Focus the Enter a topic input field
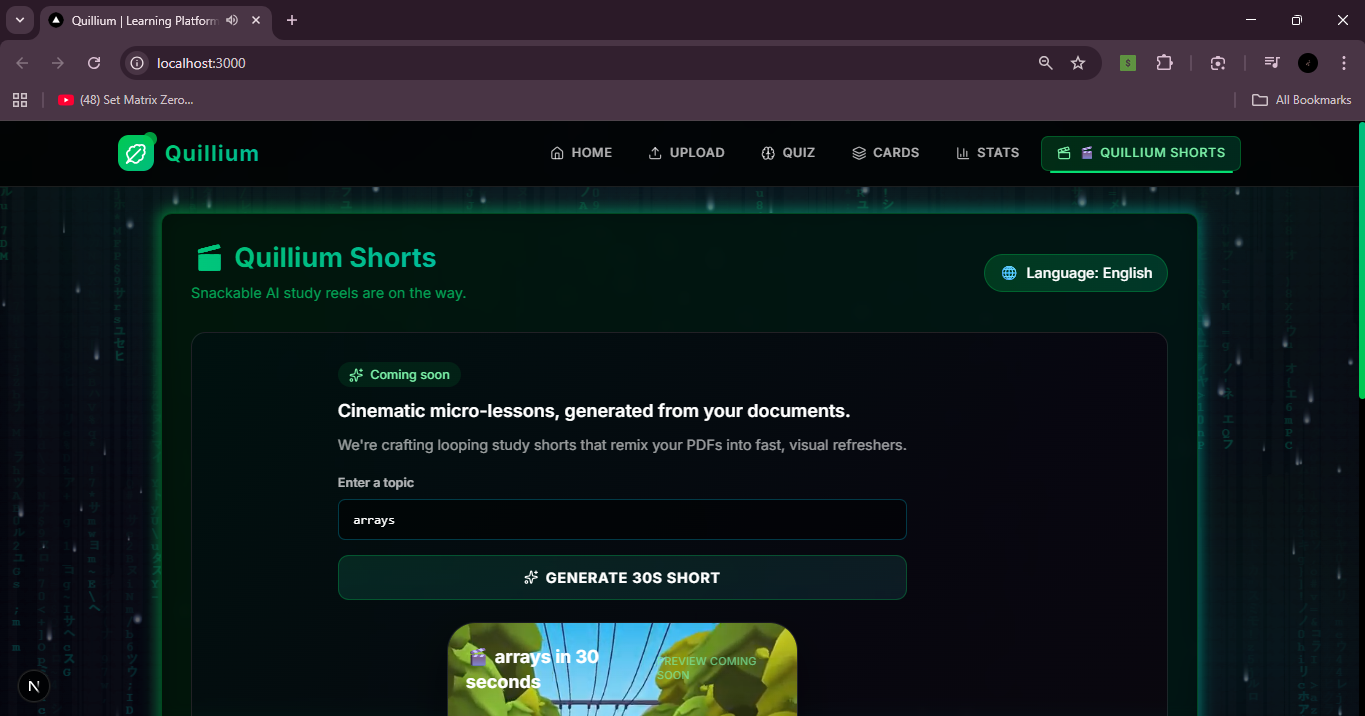This screenshot has width=1365, height=716. point(622,520)
